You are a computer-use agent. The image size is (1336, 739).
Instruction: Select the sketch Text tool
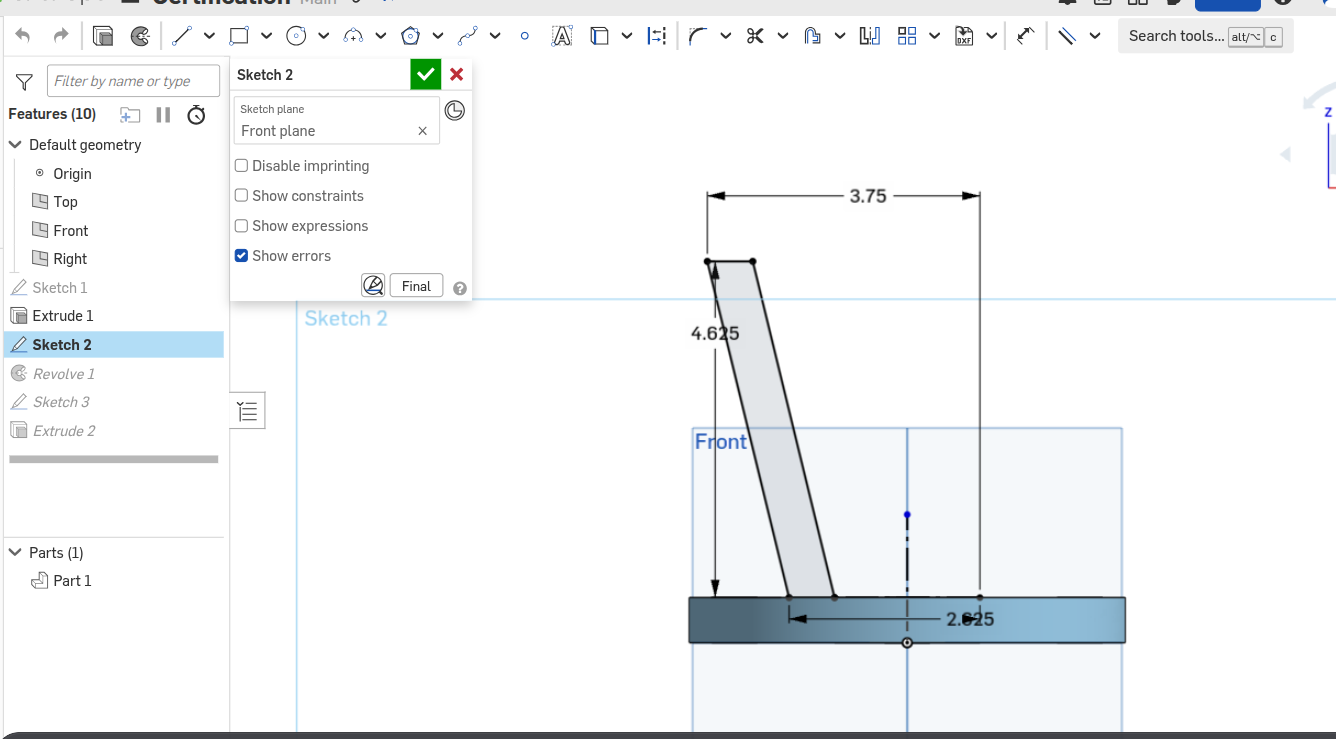coord(562,36)
